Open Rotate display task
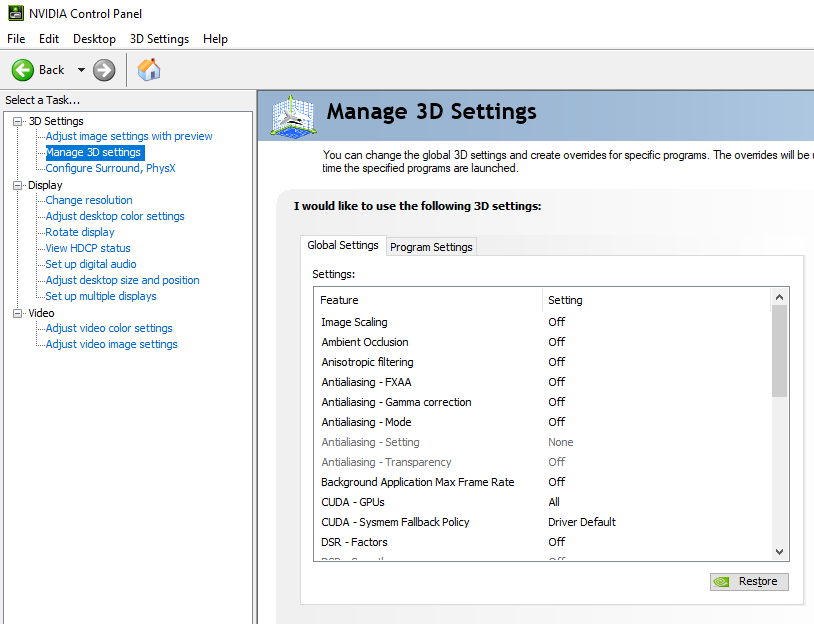The height and width of the screenshot is (624, 814). [79, 232]
